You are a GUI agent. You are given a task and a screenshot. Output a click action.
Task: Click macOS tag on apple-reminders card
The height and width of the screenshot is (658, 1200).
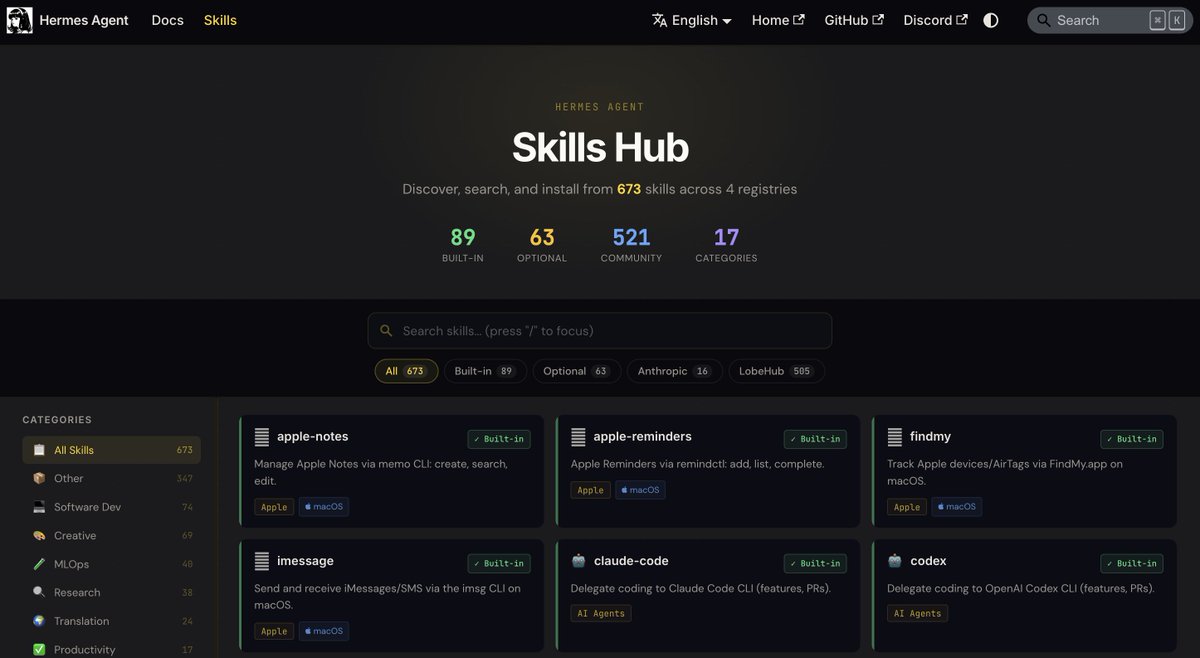tap(640, 490)
